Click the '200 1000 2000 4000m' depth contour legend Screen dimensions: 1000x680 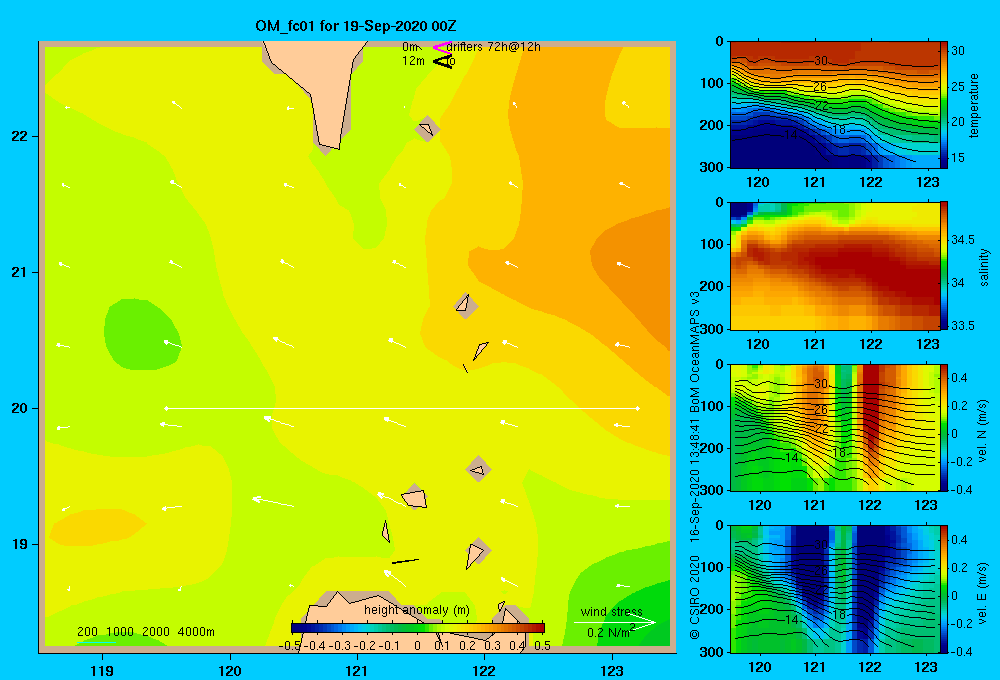[x=145, y=632]
